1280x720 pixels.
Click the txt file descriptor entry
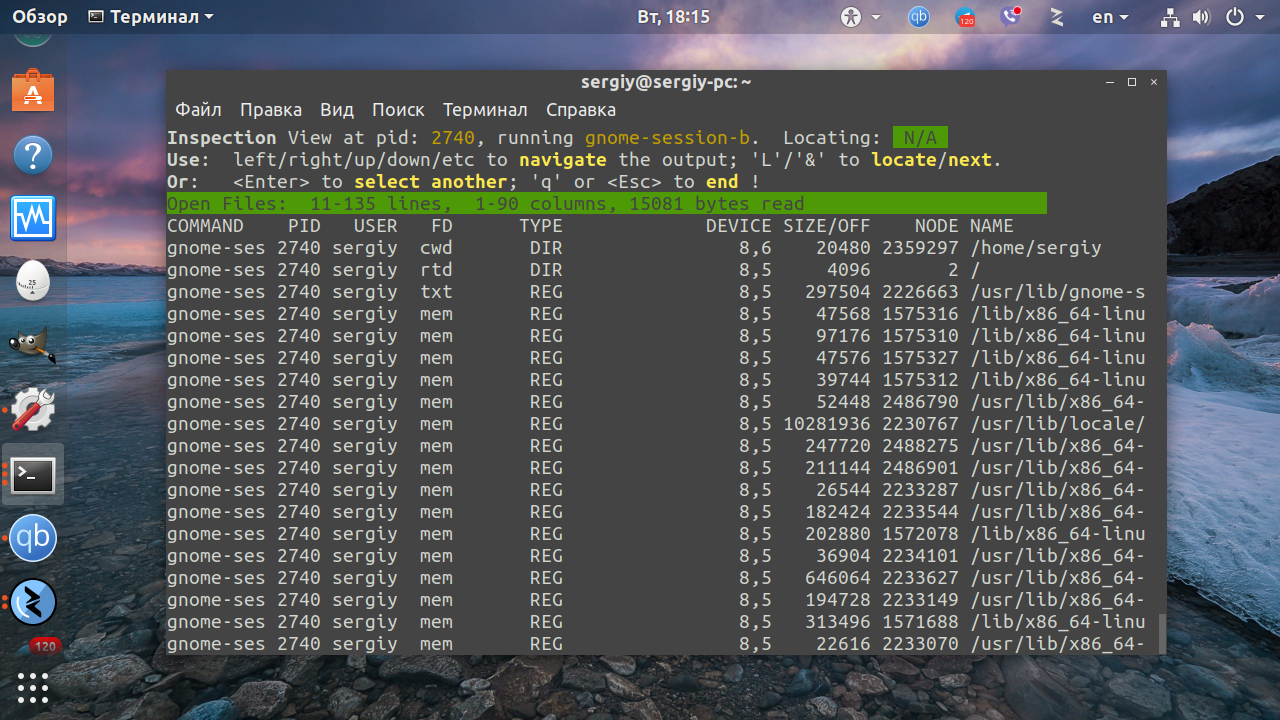(x=436, y=292)
